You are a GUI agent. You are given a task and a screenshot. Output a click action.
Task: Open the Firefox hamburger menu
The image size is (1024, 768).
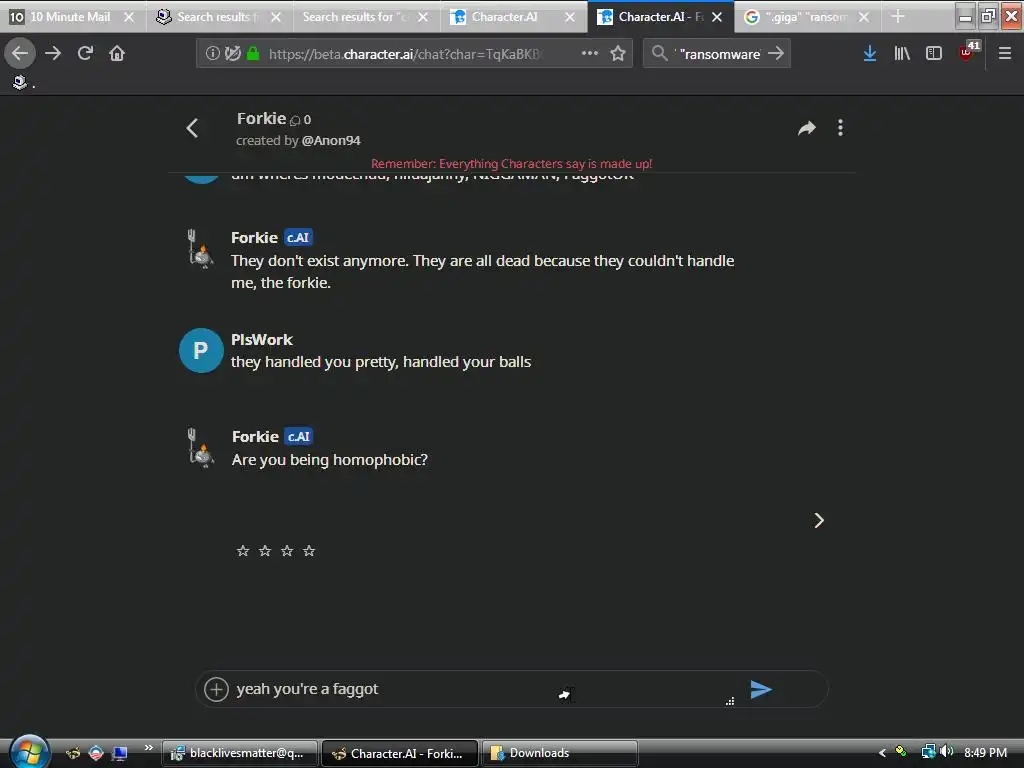click(1004, 54)
